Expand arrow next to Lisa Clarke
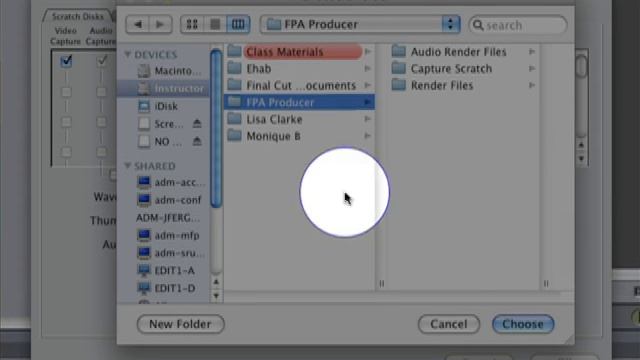The height and width of the screenshot is (360, 640). pos(368,119)
